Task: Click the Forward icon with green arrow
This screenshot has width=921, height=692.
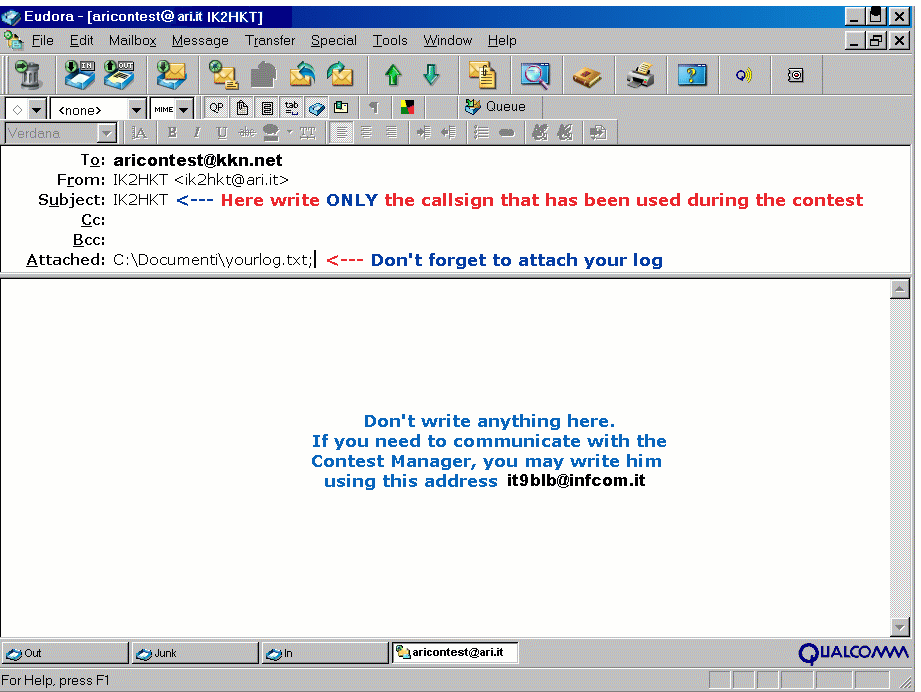Action: [x=341, y=75]
